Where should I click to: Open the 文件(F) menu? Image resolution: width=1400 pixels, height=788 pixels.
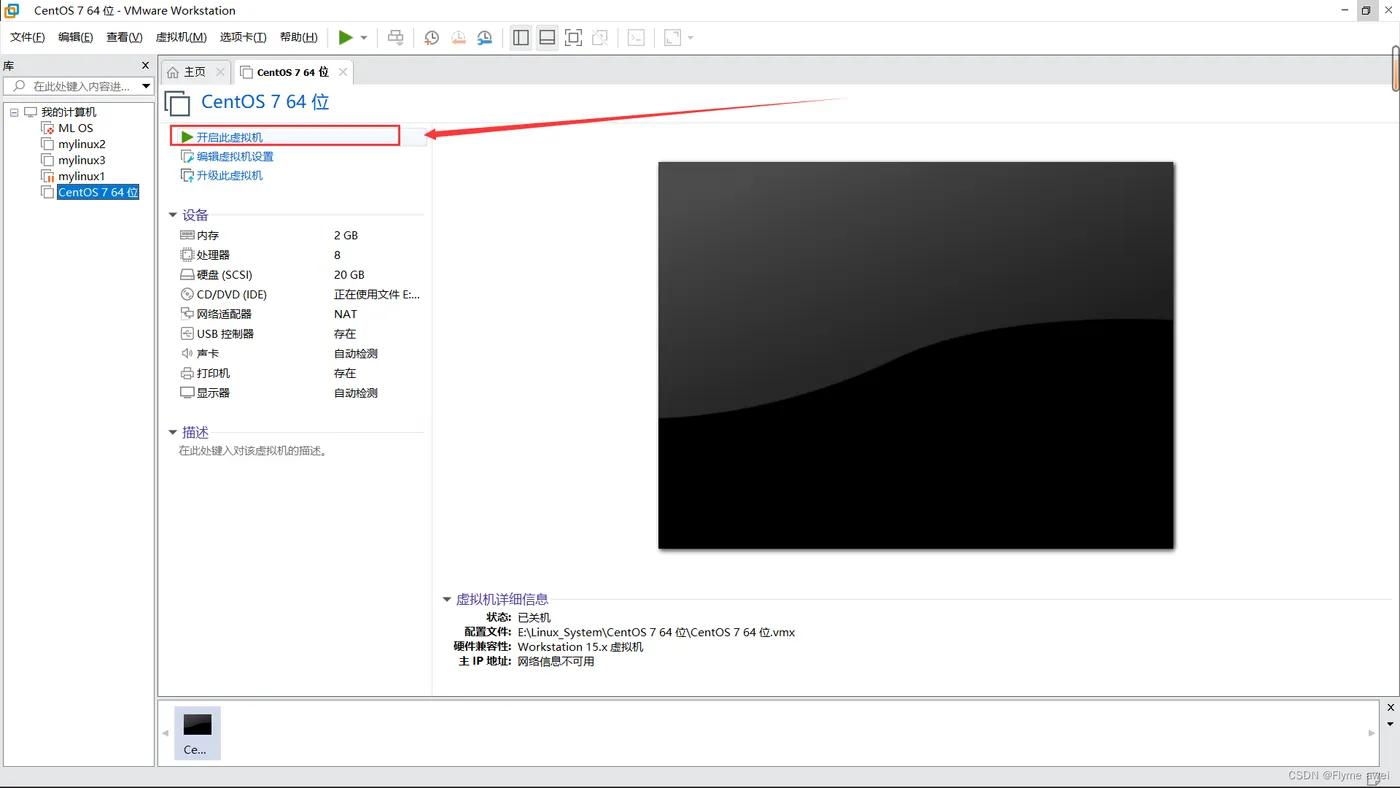pyautogui.click(x=27, y=37)
